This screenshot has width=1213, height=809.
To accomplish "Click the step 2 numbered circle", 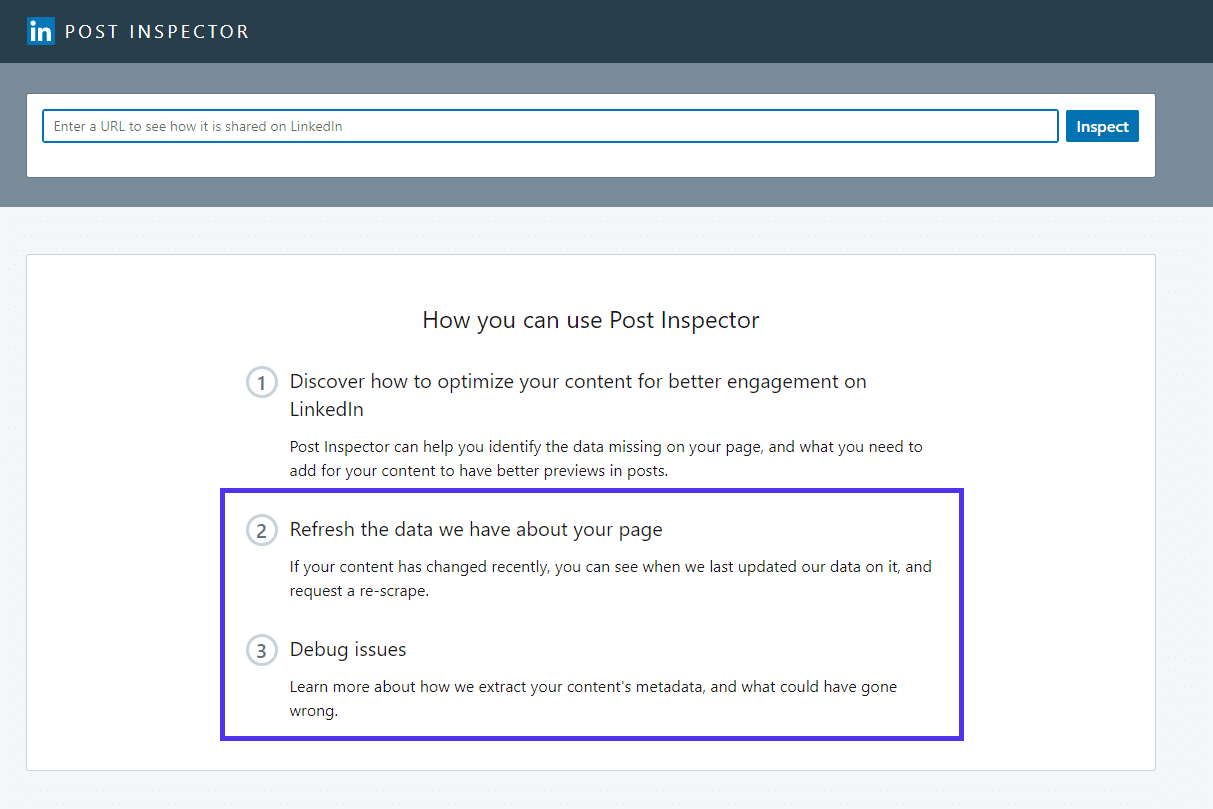I will tap(261, 530).
